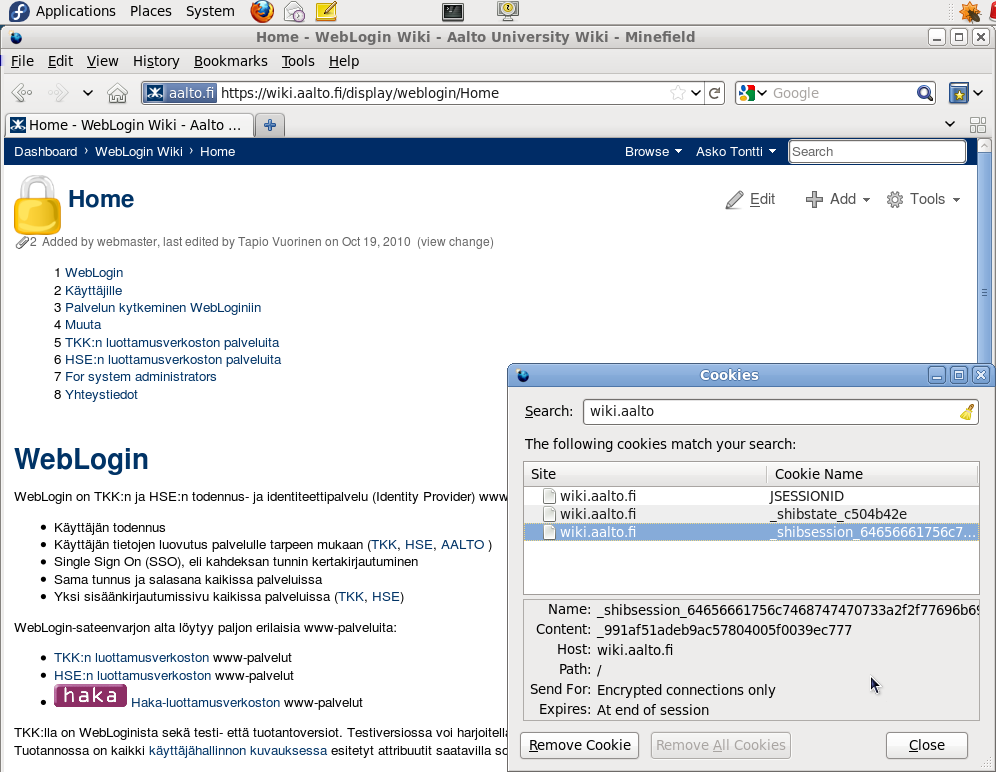
Task: Expand the Browse menu
Action: (x=653, y=151)
